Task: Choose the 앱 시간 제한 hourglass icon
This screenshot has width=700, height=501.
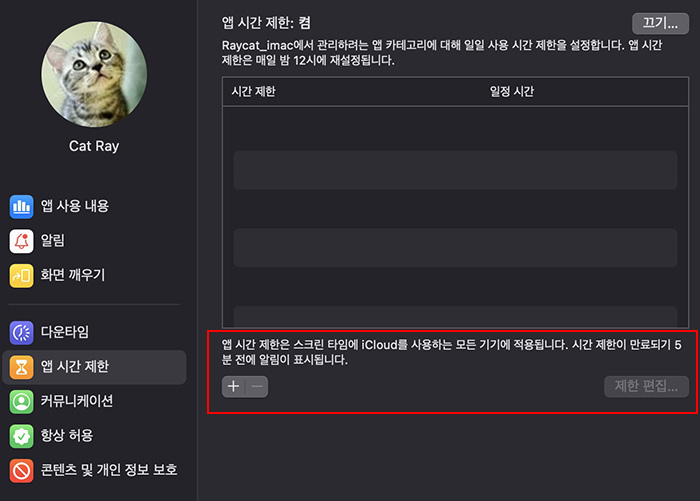Action: point(21,367)
